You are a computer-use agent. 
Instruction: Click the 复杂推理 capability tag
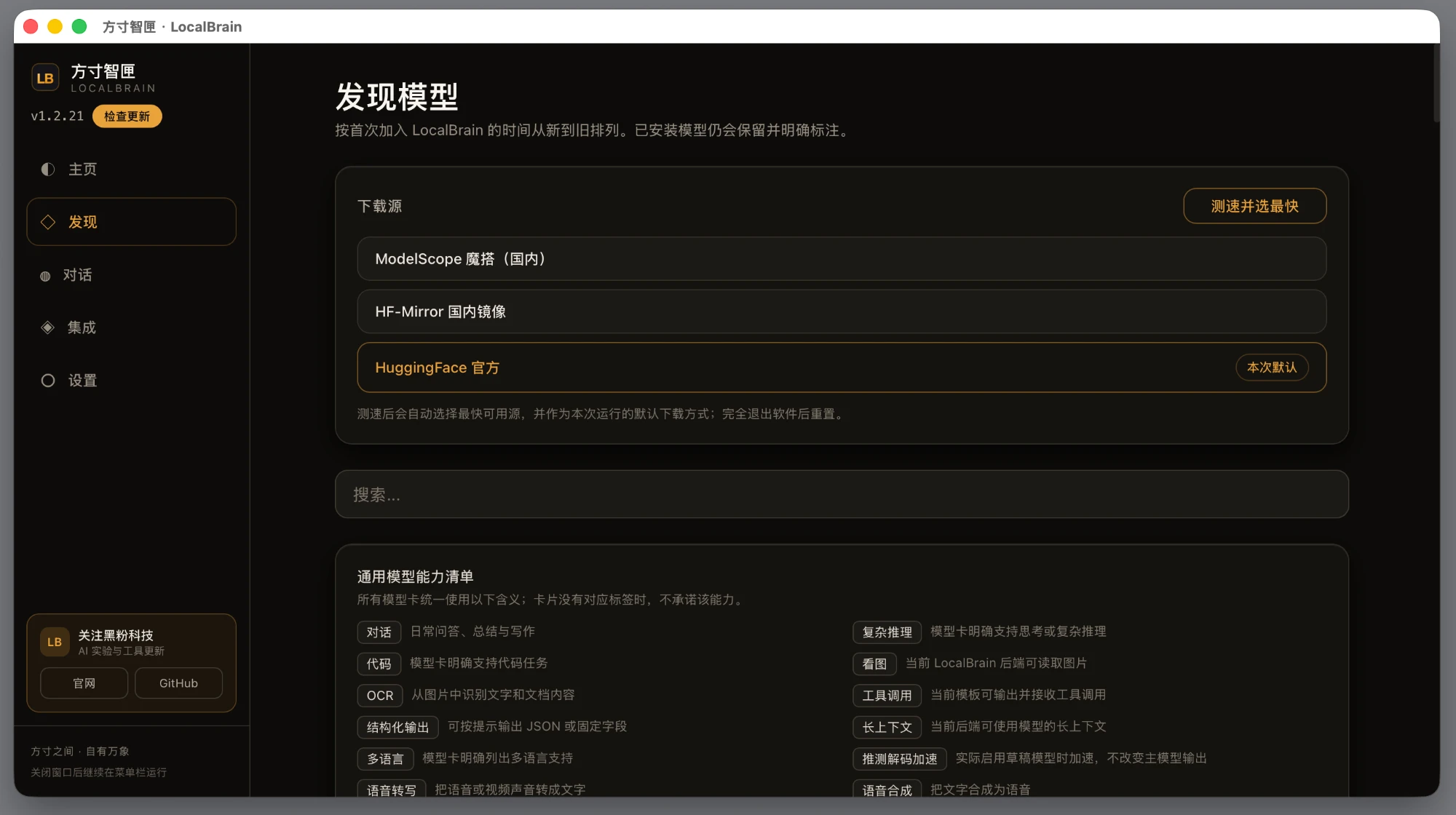click(x=887, y=632)
